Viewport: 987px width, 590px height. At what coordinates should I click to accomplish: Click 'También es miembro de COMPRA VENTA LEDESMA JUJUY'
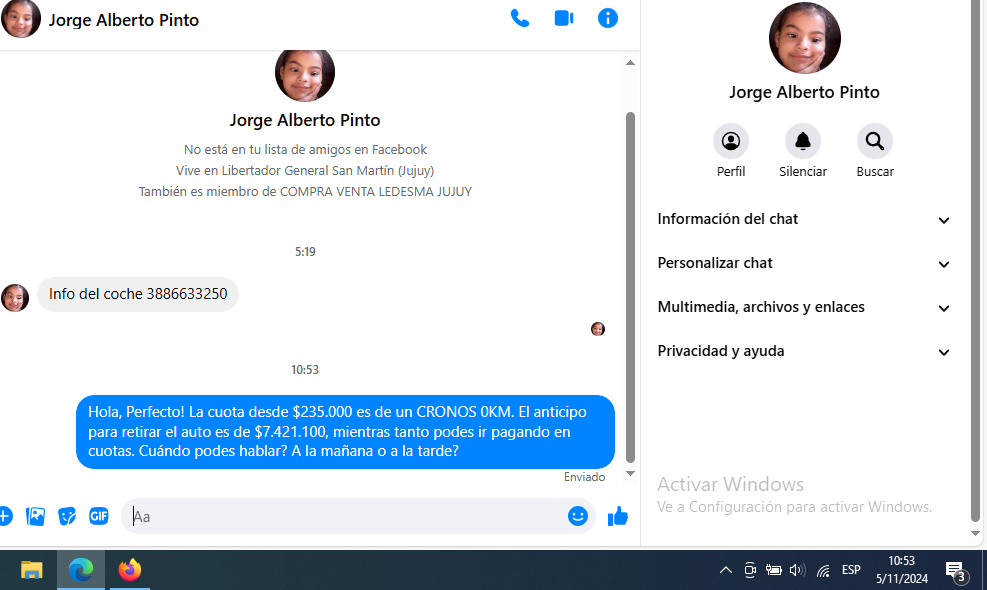(x=305, y=192)
